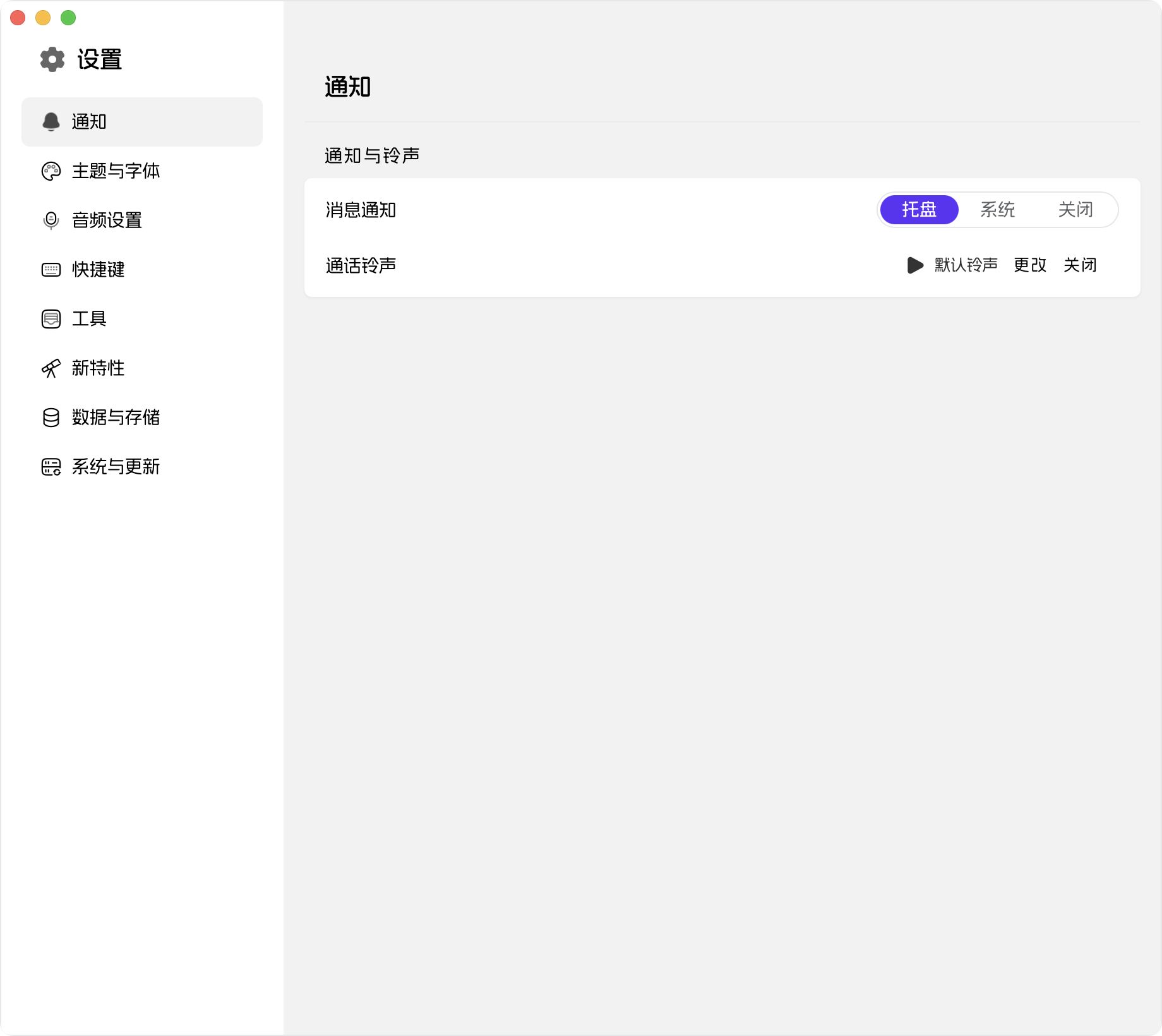View the 新特性 section
Viewport: 1162px width, 1036px height.
142,368
